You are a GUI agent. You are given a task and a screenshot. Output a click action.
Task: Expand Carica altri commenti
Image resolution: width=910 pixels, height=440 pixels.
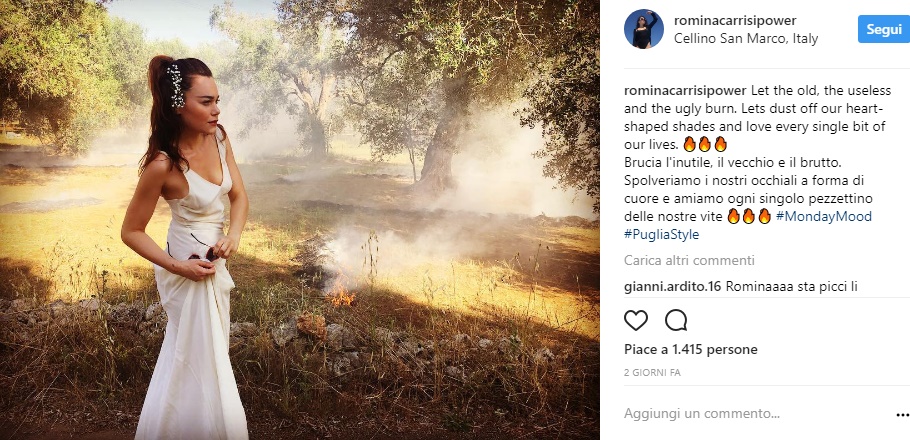tap(675, 261)
